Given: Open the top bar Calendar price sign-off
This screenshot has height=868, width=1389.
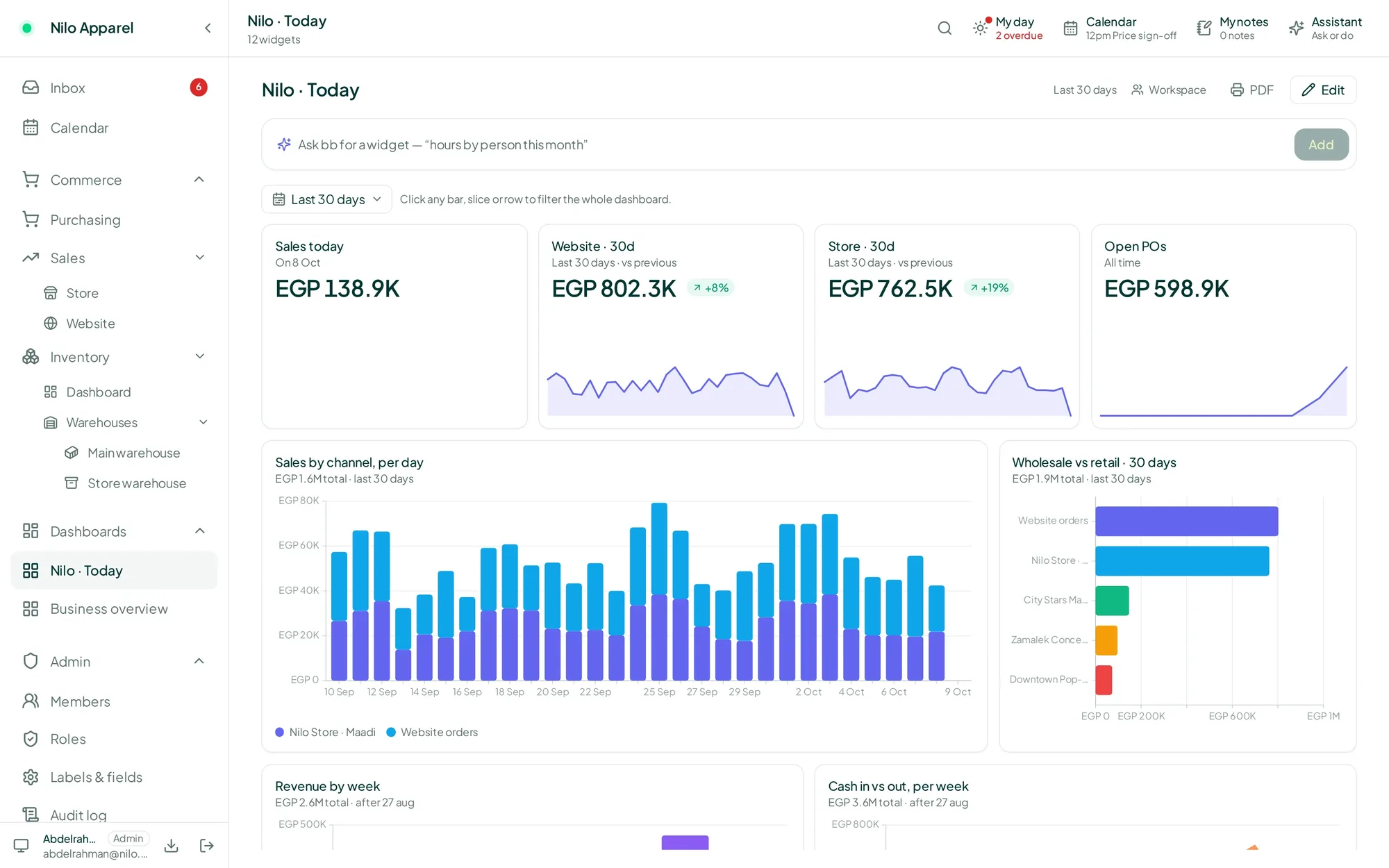Looking at the screenshot, I should 1120,28.
